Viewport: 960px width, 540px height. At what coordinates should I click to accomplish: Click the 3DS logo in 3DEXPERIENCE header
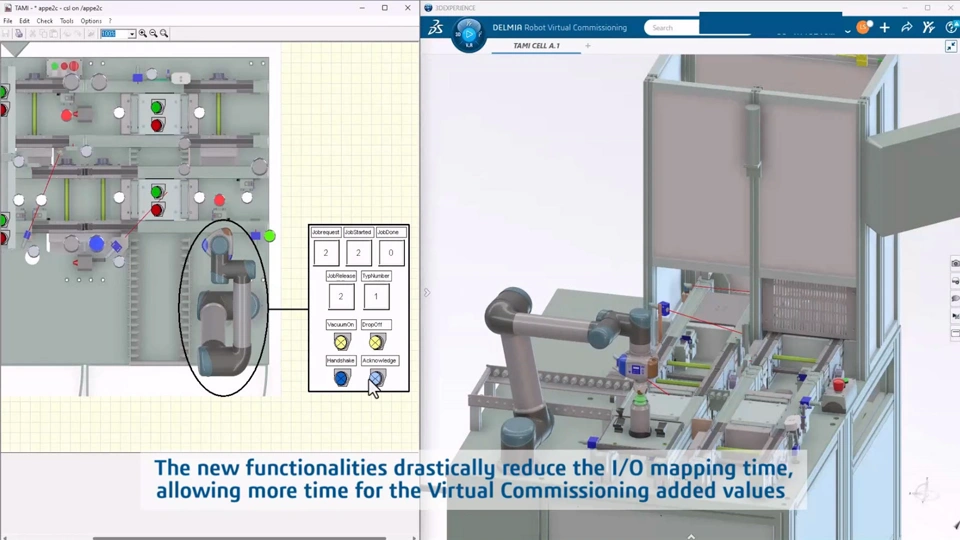(x=435, y=28)
